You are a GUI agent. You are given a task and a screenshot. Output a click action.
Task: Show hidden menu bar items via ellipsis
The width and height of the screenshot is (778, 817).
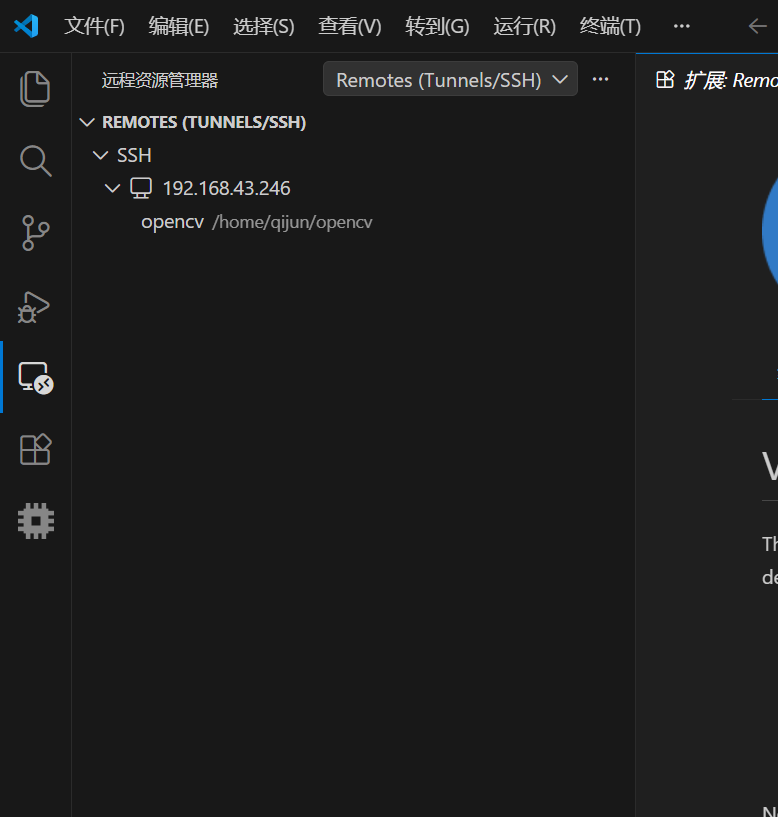[x=682, y=26]
